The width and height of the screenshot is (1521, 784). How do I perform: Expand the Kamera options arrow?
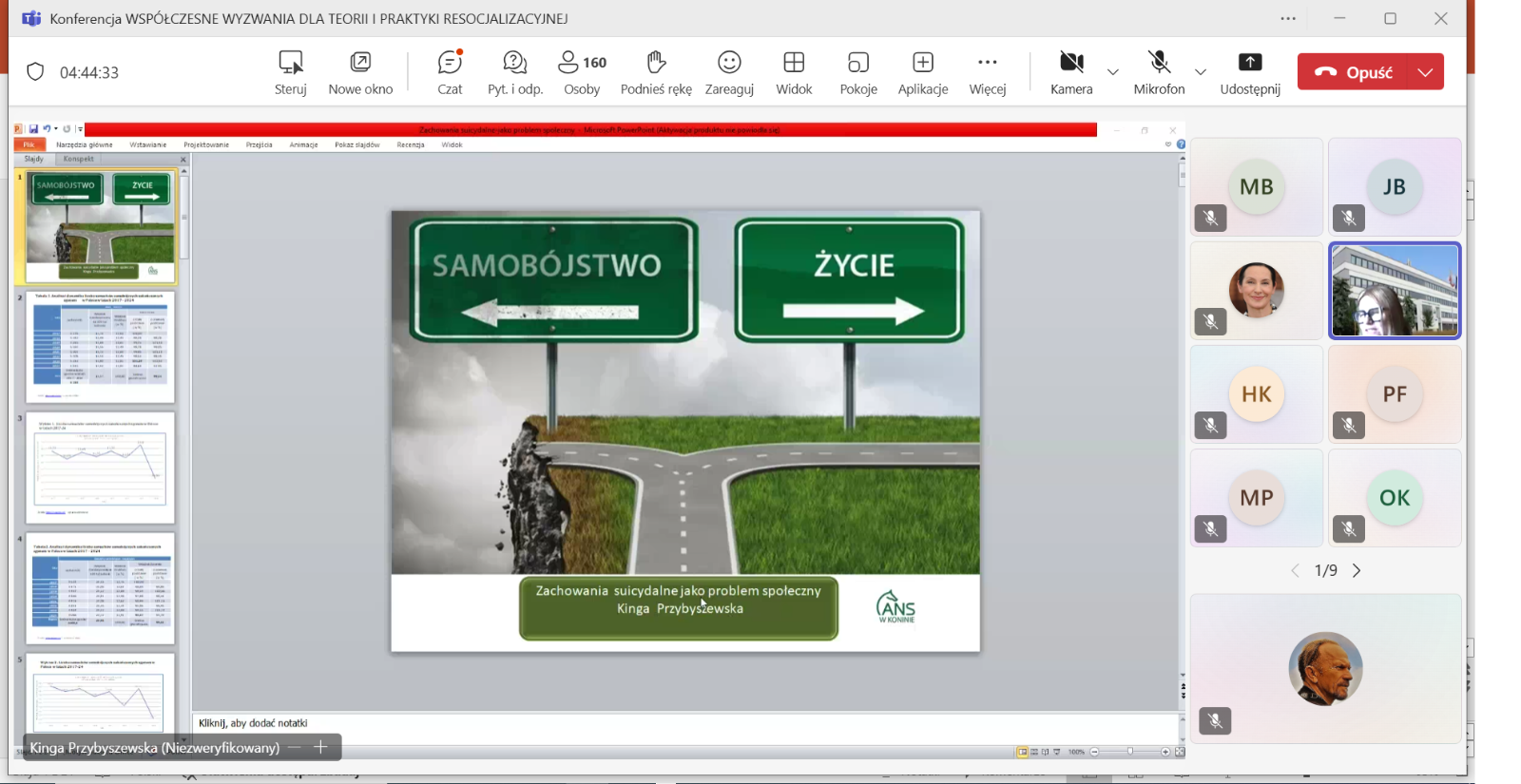pyautogui.click(x=1113, y=72)
